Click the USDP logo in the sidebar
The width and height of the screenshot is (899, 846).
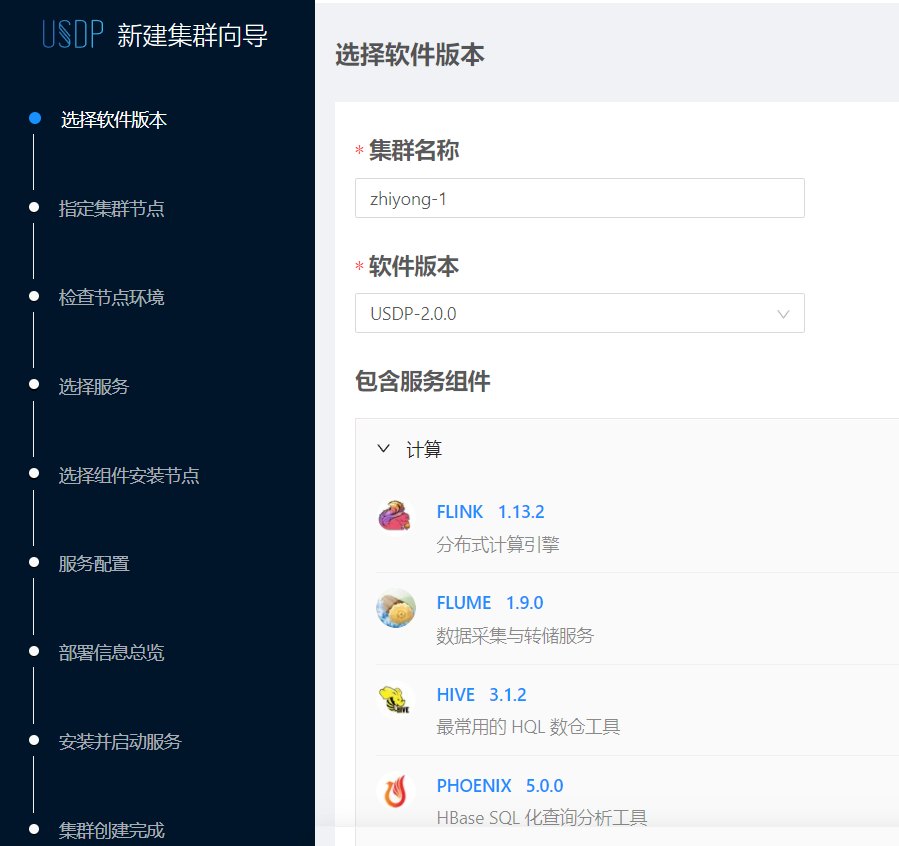[70, 33]
